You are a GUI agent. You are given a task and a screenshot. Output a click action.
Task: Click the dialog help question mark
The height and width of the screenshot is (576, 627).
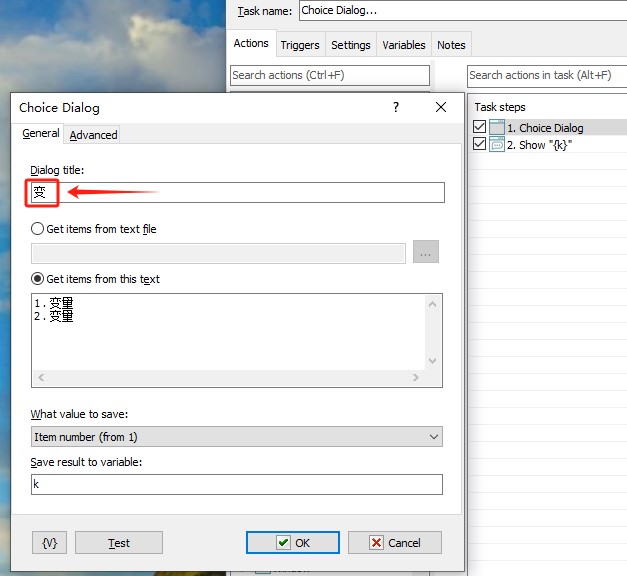click(x=395, y=108)
